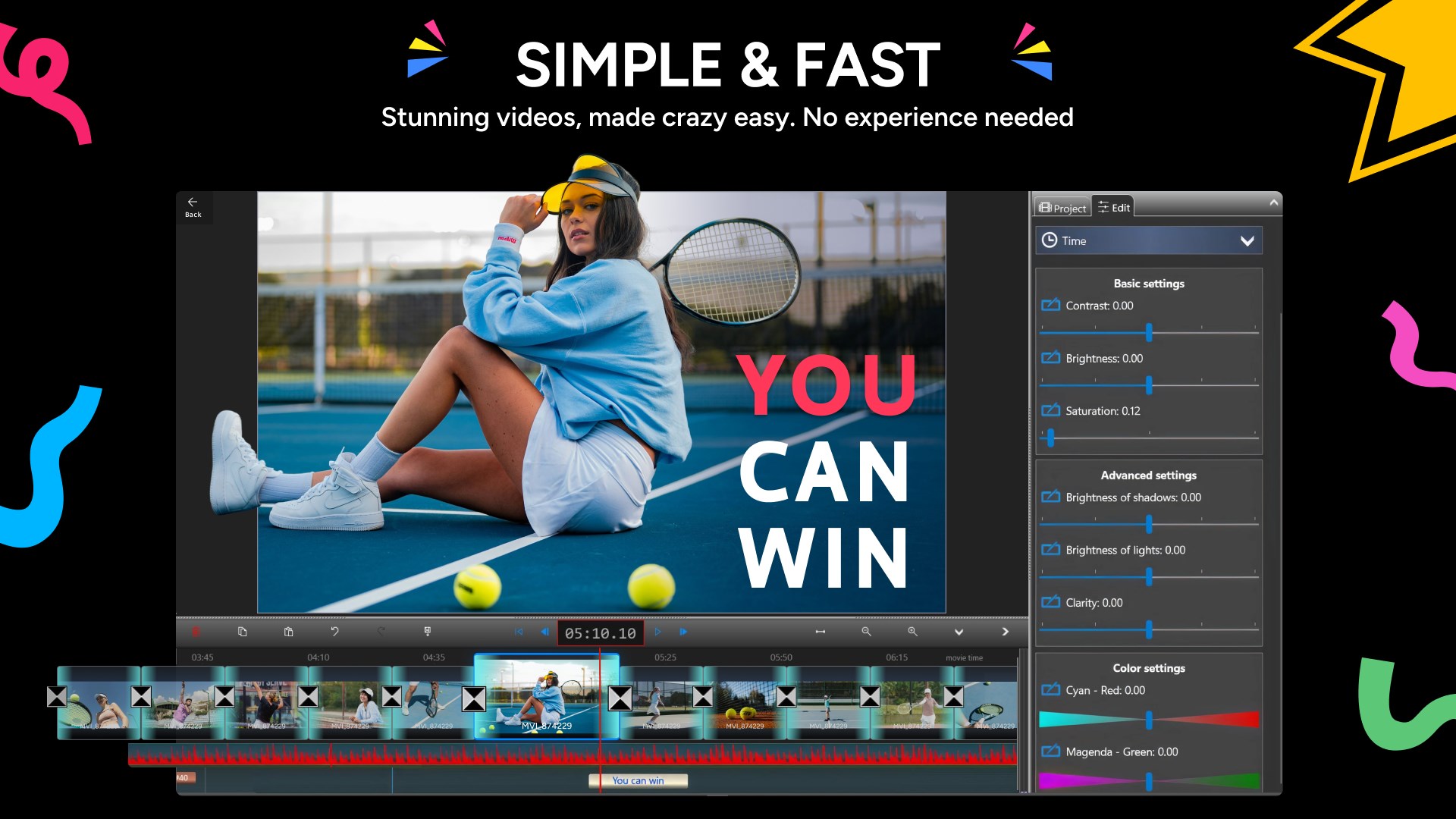This screenshot has width=1456, height=819.
Task: Click the copy icon in the timeline toolbar
Action: pos(243,632)
